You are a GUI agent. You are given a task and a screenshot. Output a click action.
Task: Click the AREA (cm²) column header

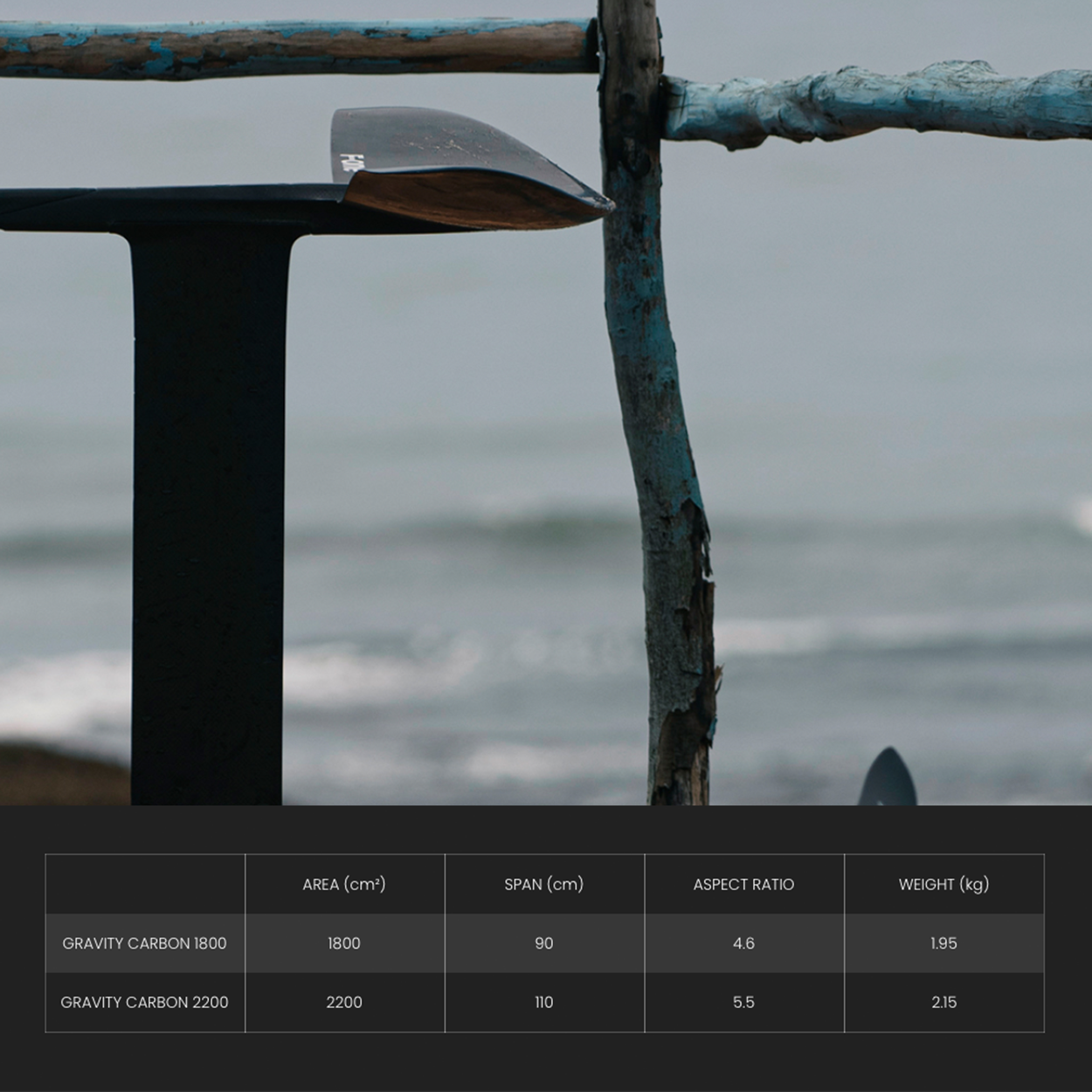coord(344,884)
